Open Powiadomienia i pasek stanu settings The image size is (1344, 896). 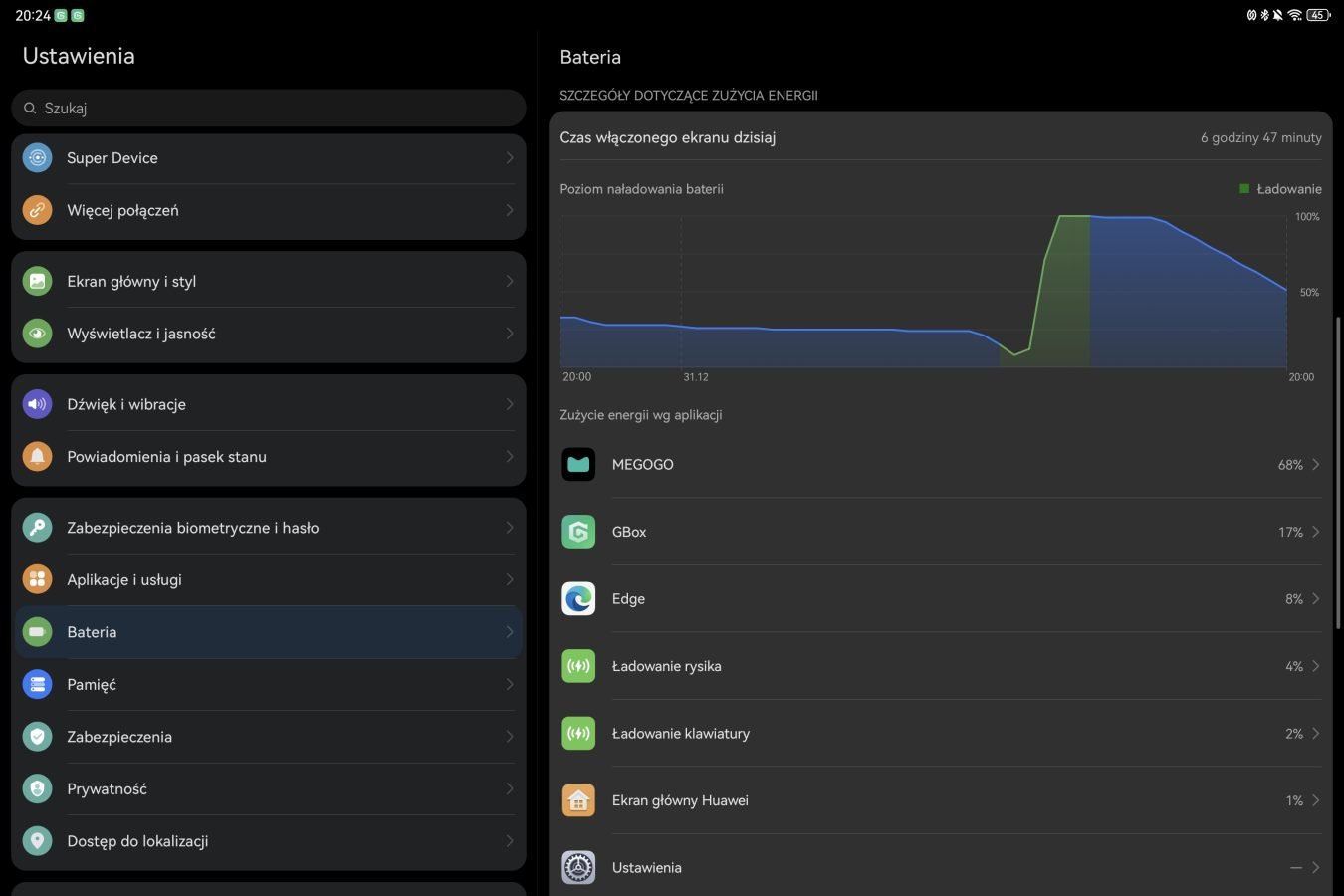[269, 457]
